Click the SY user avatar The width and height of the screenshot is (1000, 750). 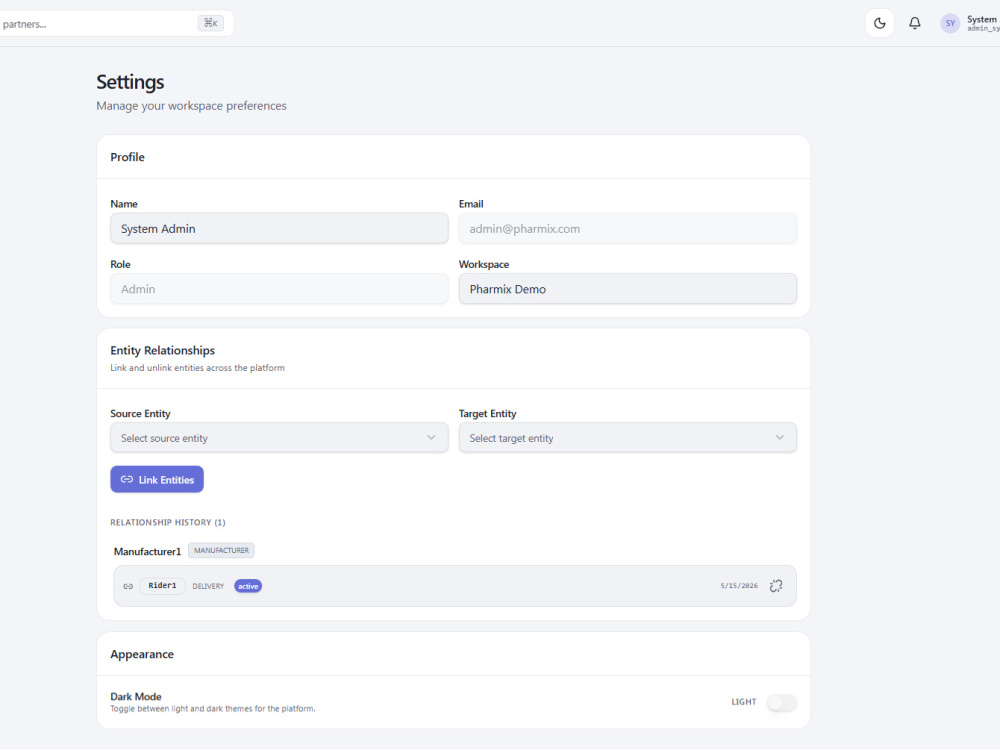[950, 24]
